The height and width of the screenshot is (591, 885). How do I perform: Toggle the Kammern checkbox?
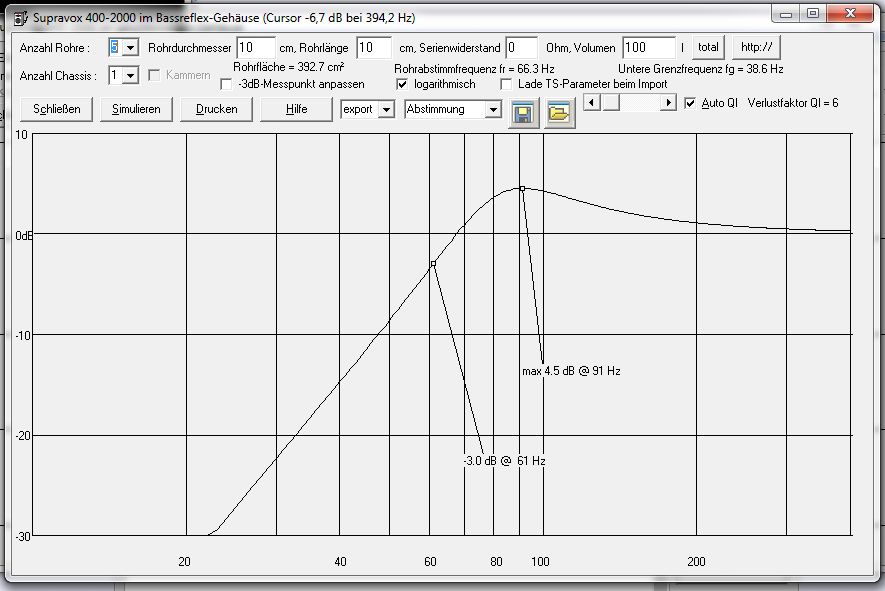[154, 75]
